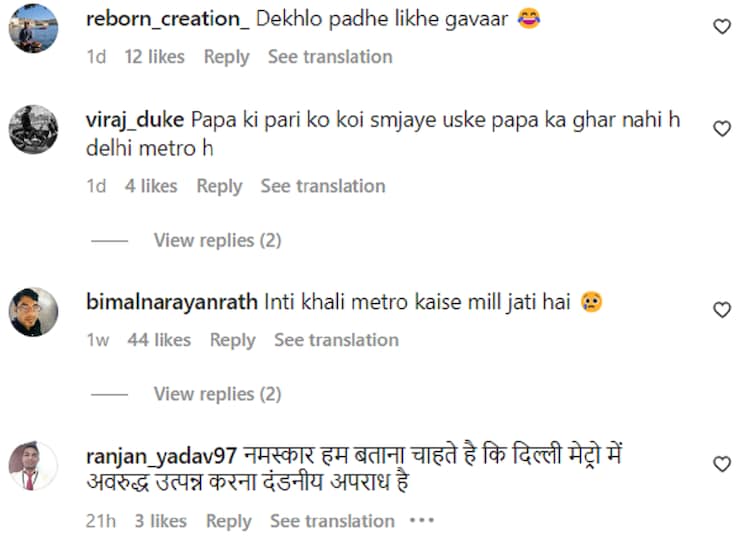The height and width of the screenshot is (541, 750).
Task: Open viraj_duke's profile avatar
Action: coord(33,129)
